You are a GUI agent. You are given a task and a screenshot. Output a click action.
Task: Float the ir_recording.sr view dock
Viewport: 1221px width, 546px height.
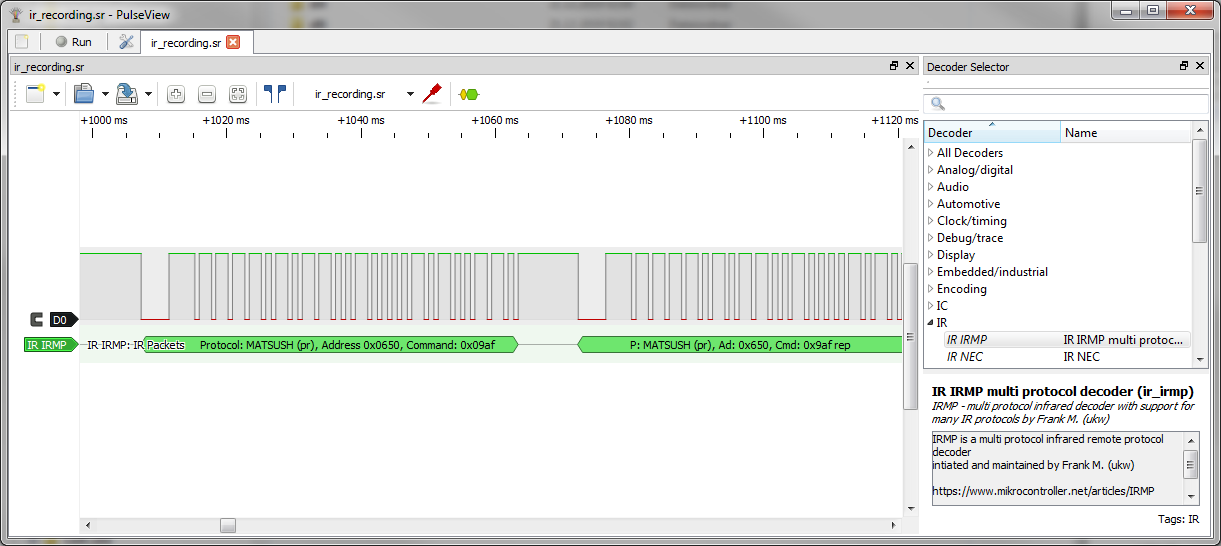tap(894, 66)
